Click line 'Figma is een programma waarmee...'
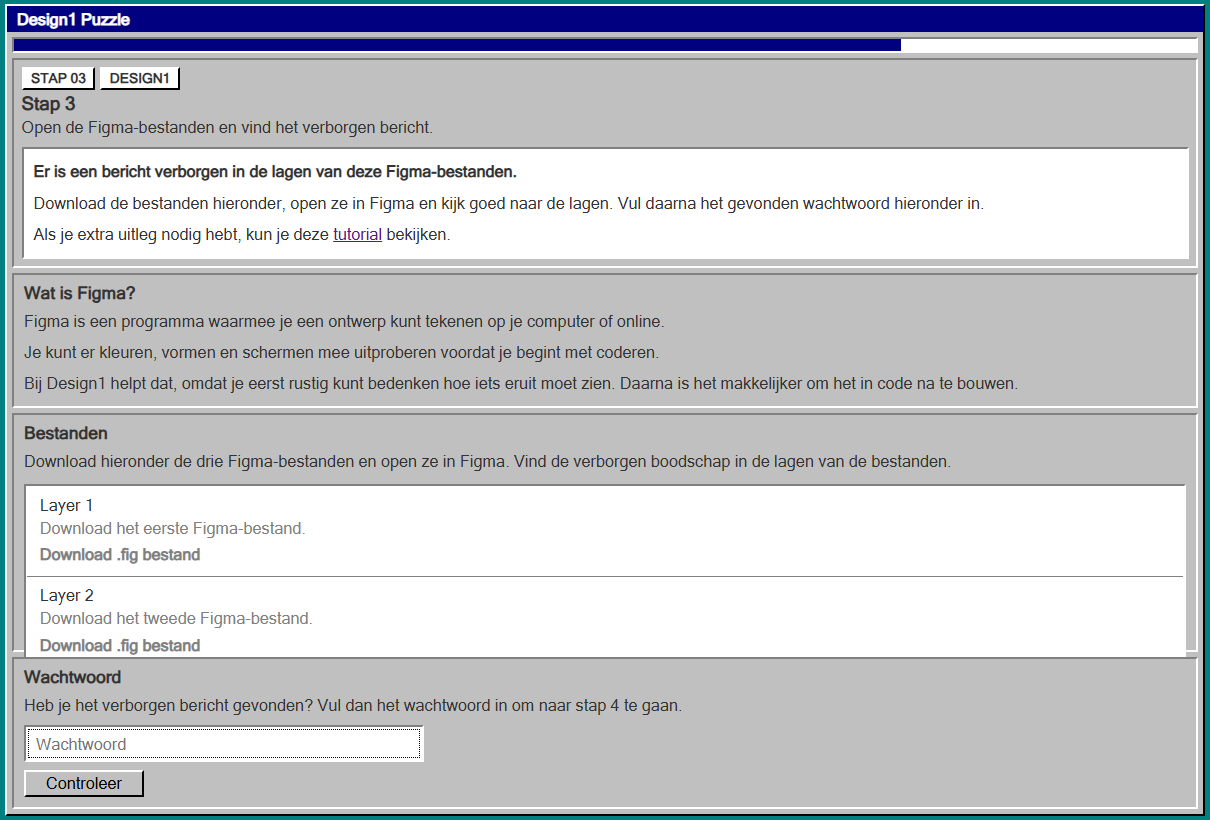 tap(344, 322)
